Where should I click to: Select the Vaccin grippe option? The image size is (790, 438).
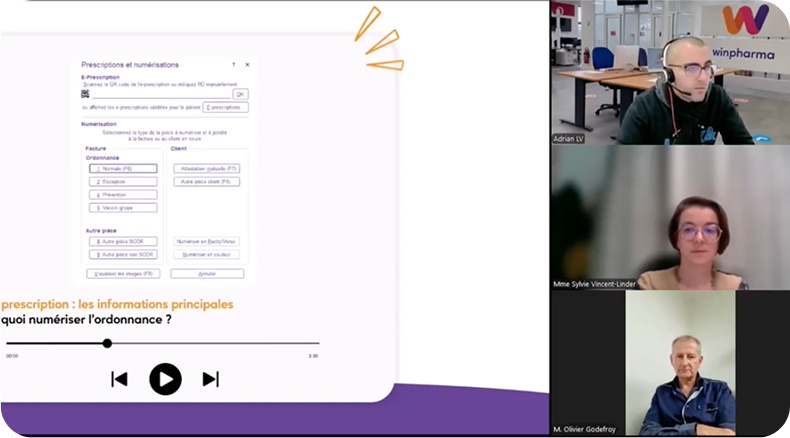click(123, 208)
